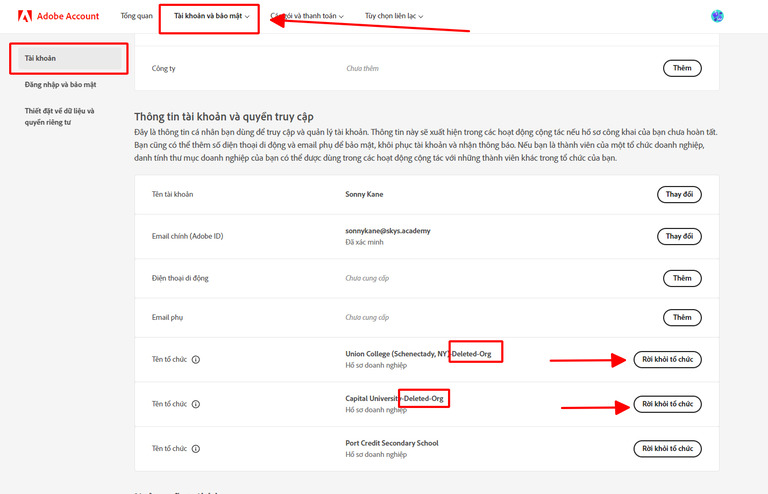Expand Tài khoản và bảo mật menu
The image size is (768, 494).
click(212, 16)
